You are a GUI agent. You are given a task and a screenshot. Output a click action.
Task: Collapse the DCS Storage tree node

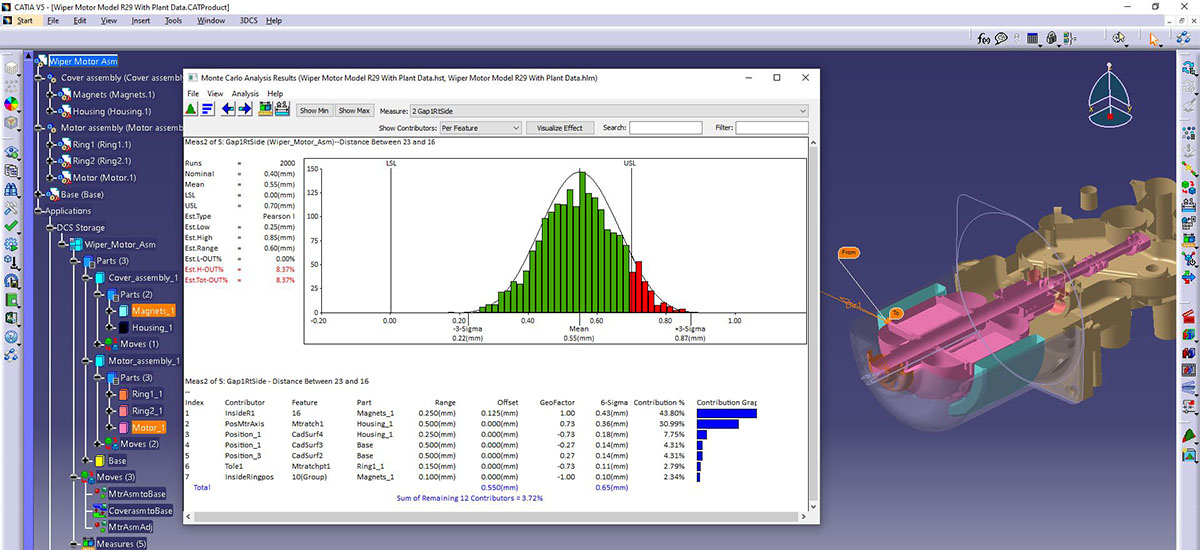point(50,227)
